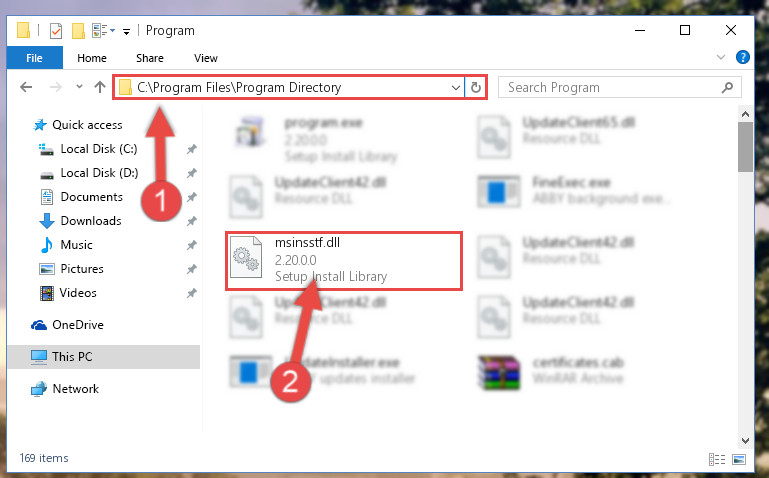Viewport: 769px width, 478px height.
Task: Open the Help question mark icon
Action: point(743,57)
